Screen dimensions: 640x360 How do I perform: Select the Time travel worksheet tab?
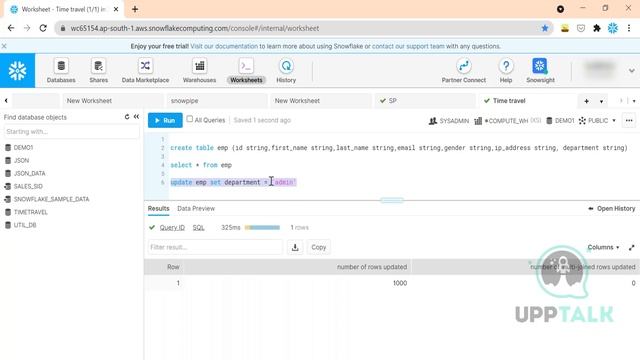tap(527, 101)
